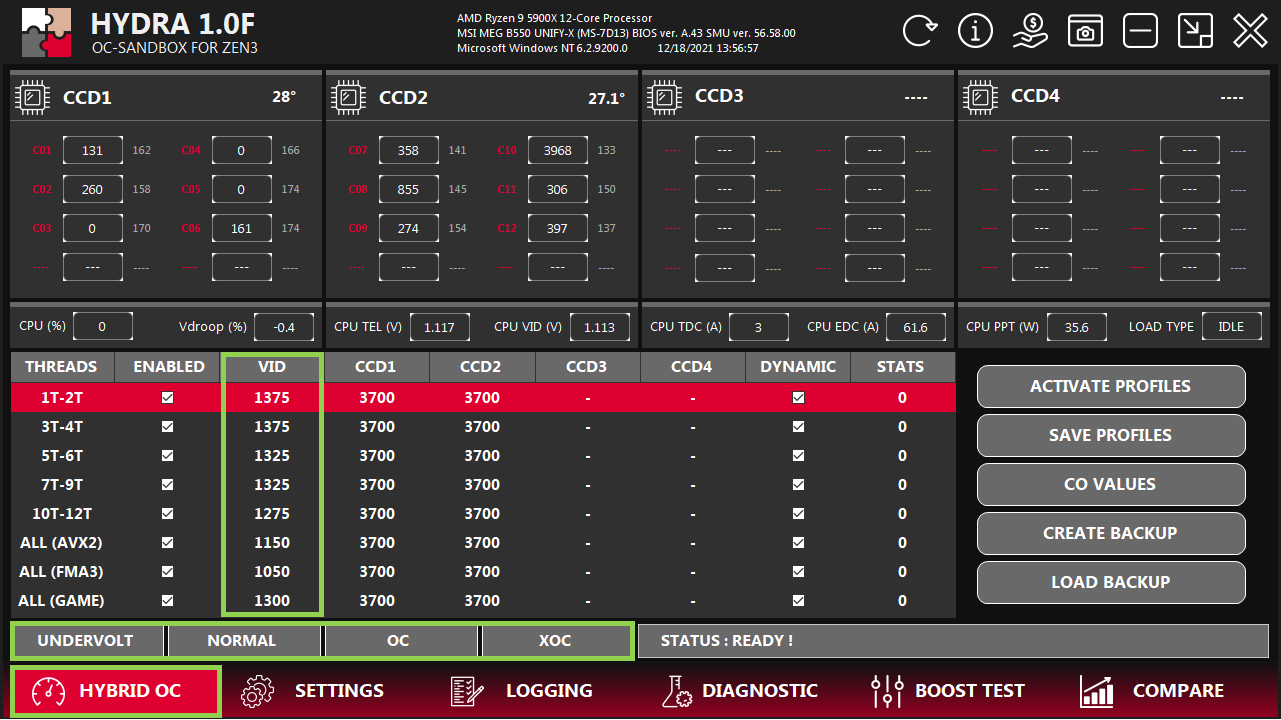
Task: Switch to the BOOST TEST tab
Action: pos(948,691)
